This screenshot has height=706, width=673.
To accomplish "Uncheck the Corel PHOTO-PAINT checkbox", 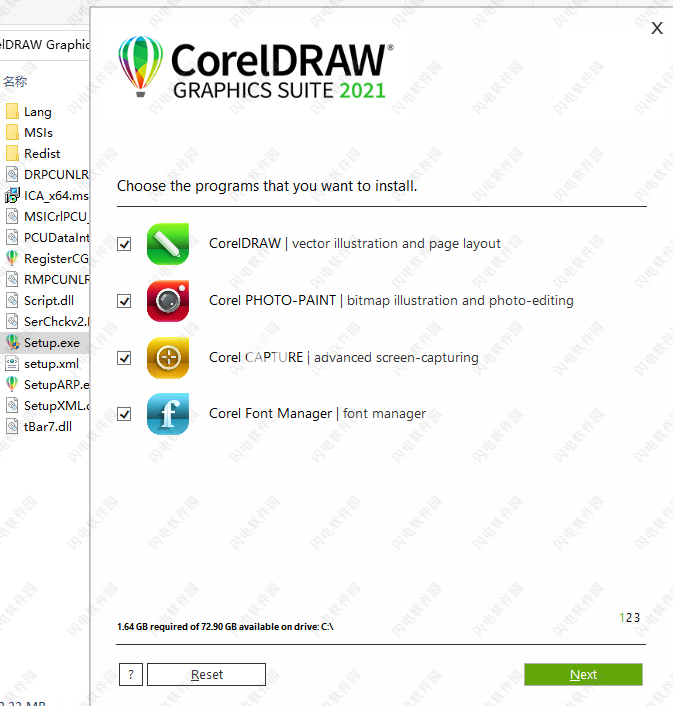I will coord(124,301).
